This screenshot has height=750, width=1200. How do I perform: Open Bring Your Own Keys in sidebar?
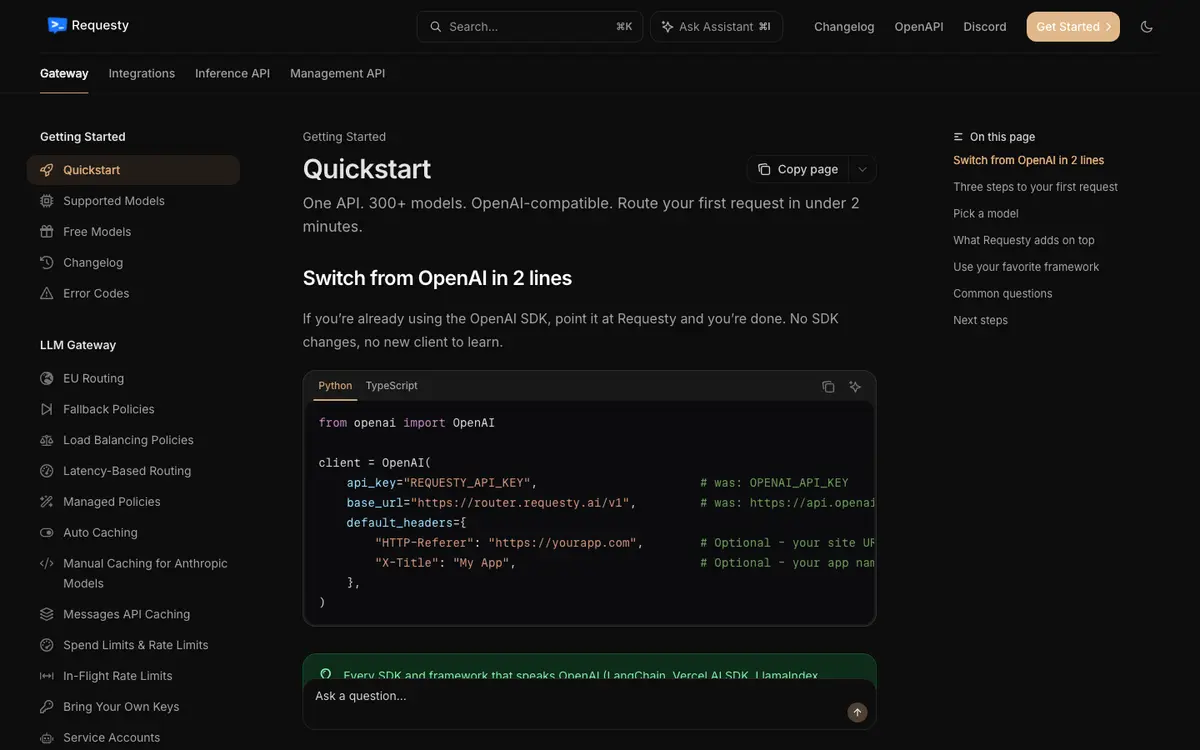133,707
